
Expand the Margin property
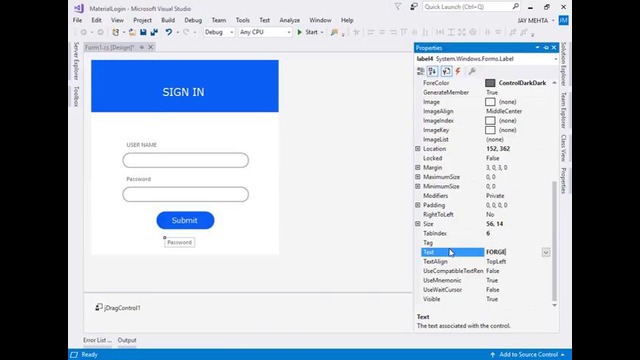[x=418, y=167]
